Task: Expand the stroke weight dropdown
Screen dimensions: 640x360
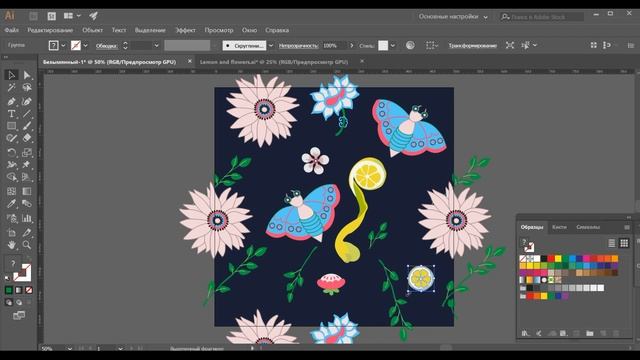Action: pos(156,45)
